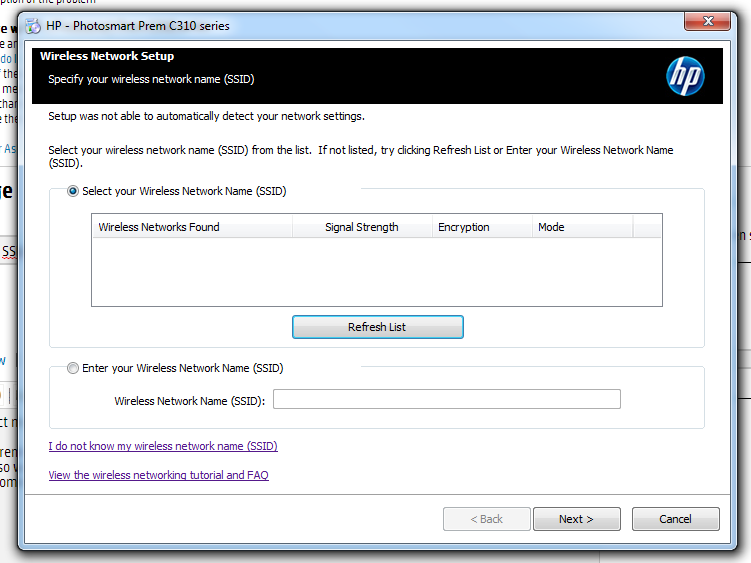The image size is (751, 563).
Task: Focus the Wireless Network Name (SSID) text field
Action: [446, 399]
